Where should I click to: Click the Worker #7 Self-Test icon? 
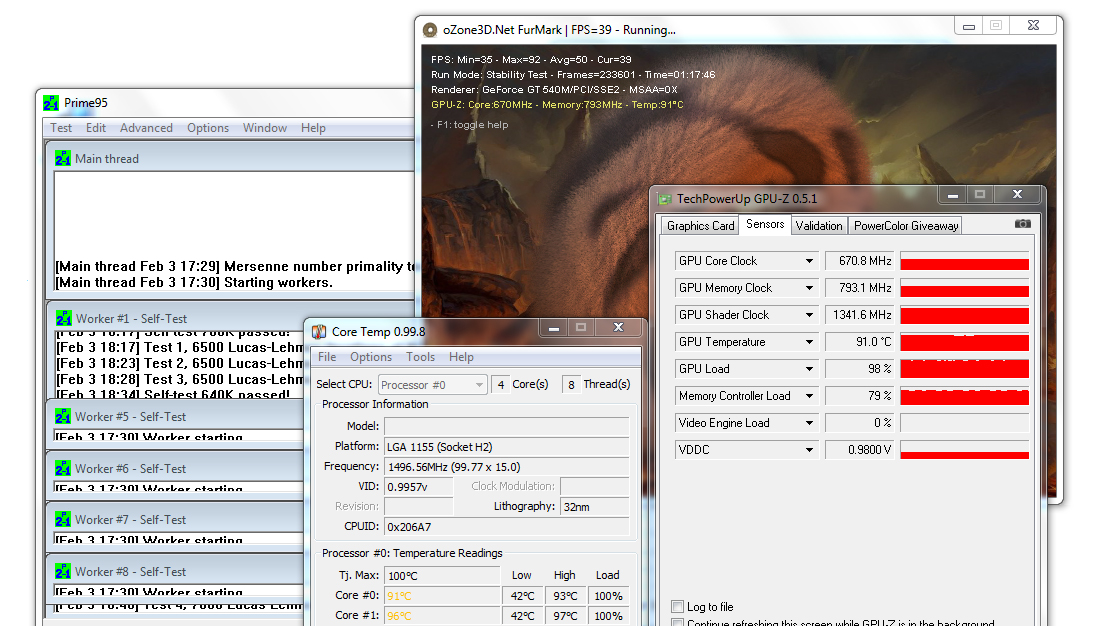tap(62, 520)
